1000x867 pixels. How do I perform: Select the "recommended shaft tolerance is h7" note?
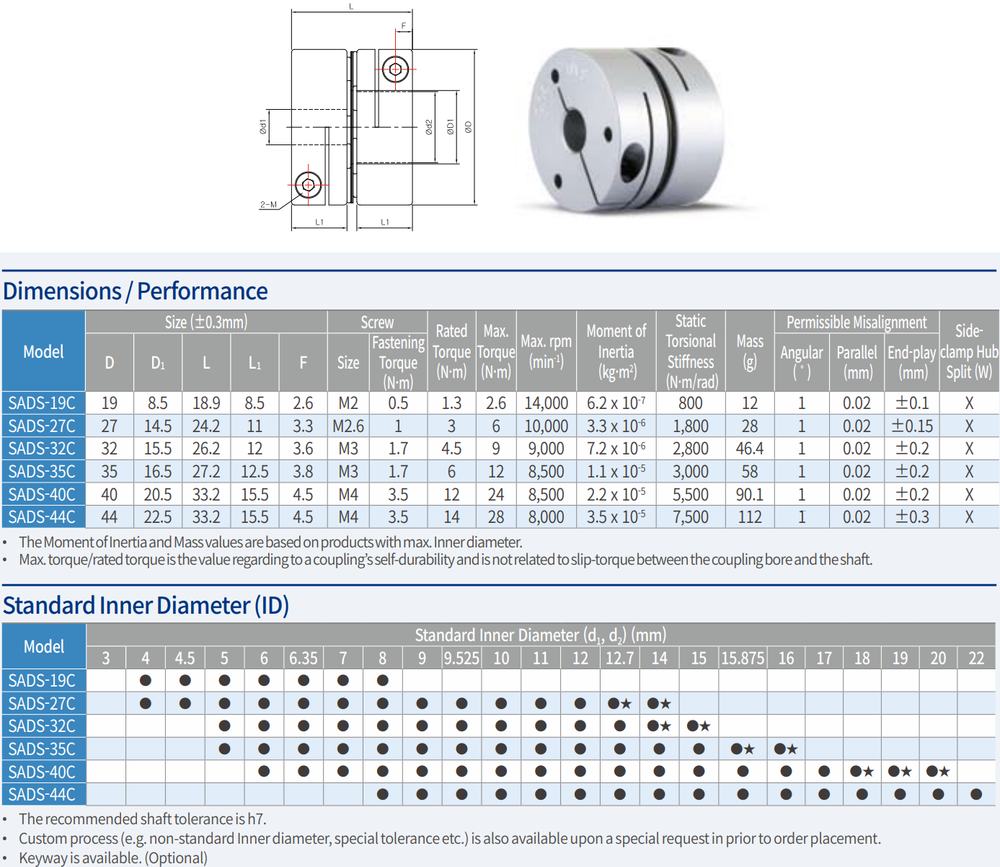(142, 819)
